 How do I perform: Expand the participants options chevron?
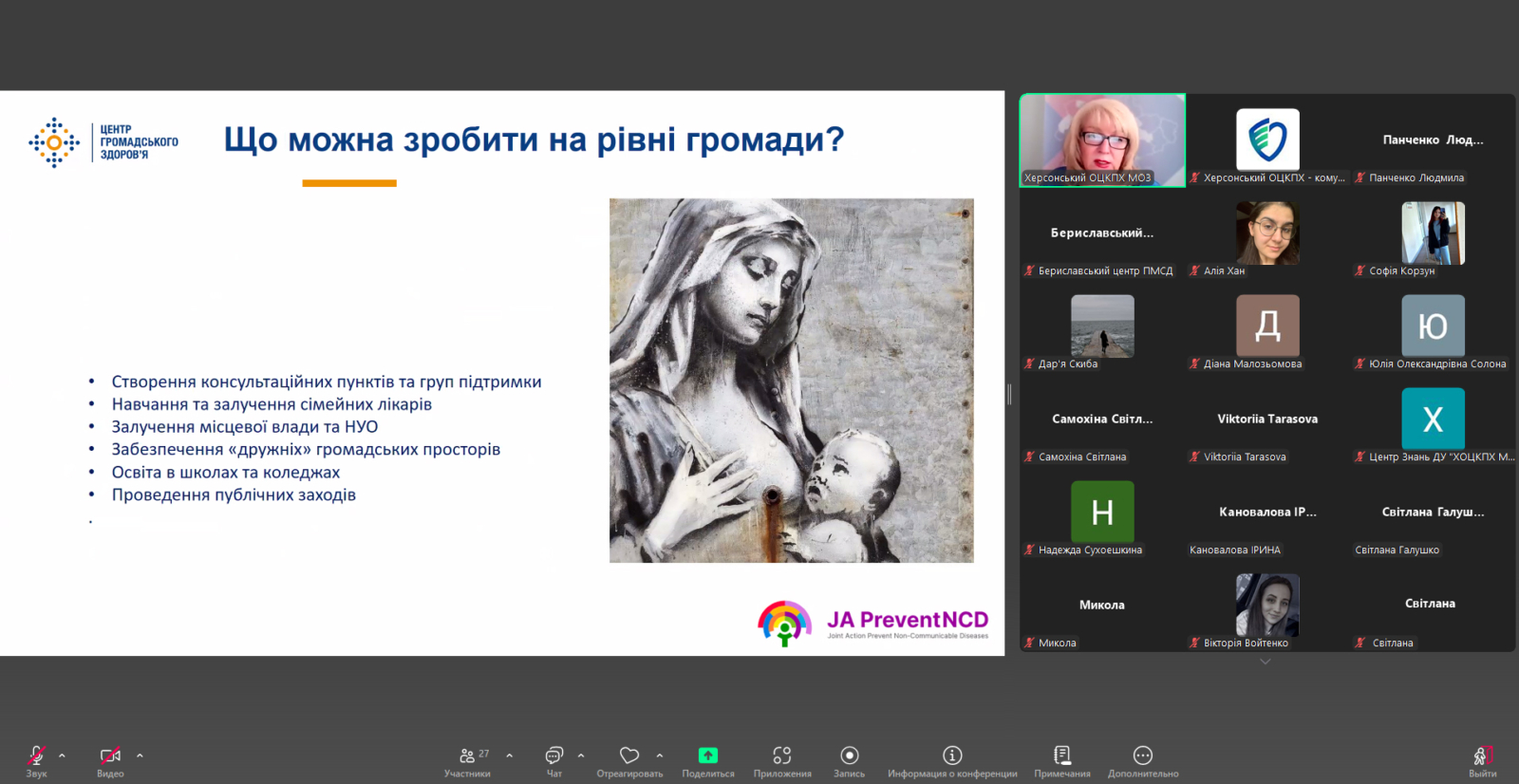tap(510, 756)
